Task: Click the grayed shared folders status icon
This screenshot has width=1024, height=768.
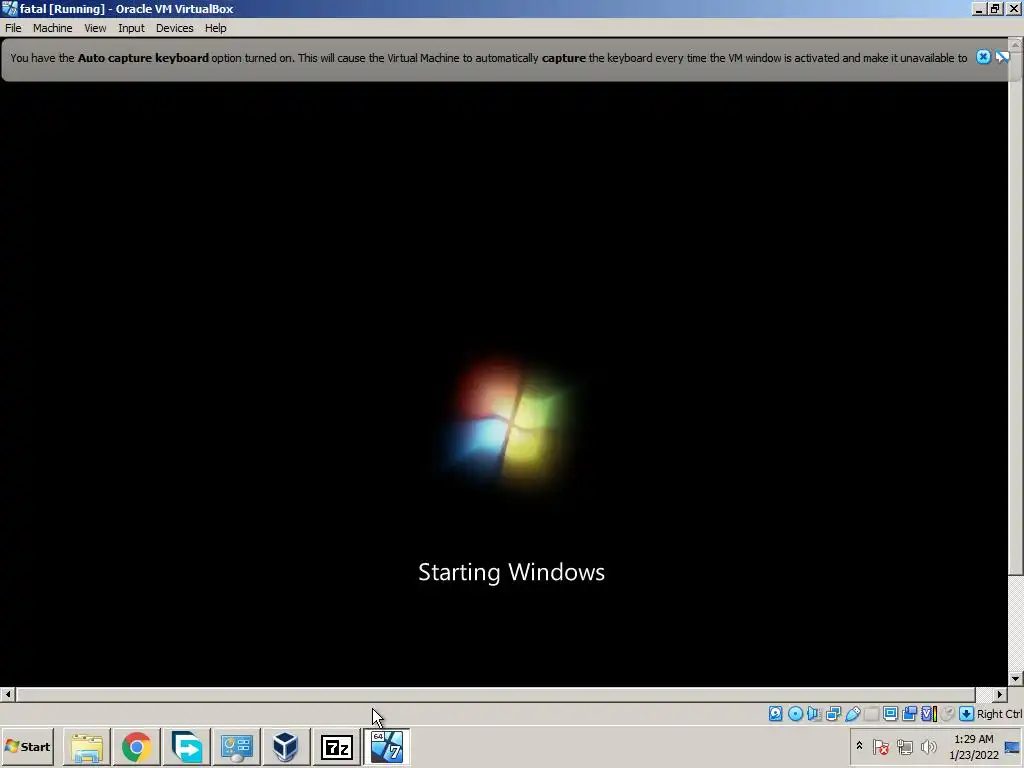Action: coord(871,714)
